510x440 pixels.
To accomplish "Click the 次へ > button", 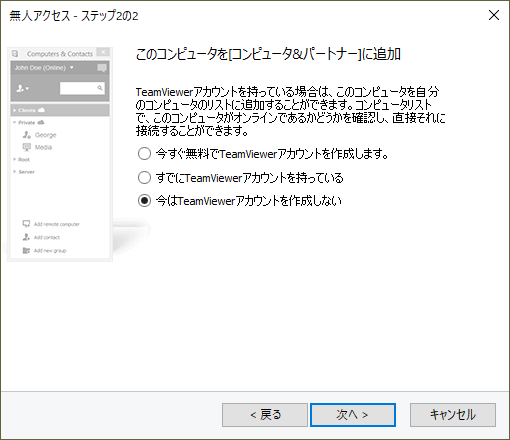I will coord(353,415).
